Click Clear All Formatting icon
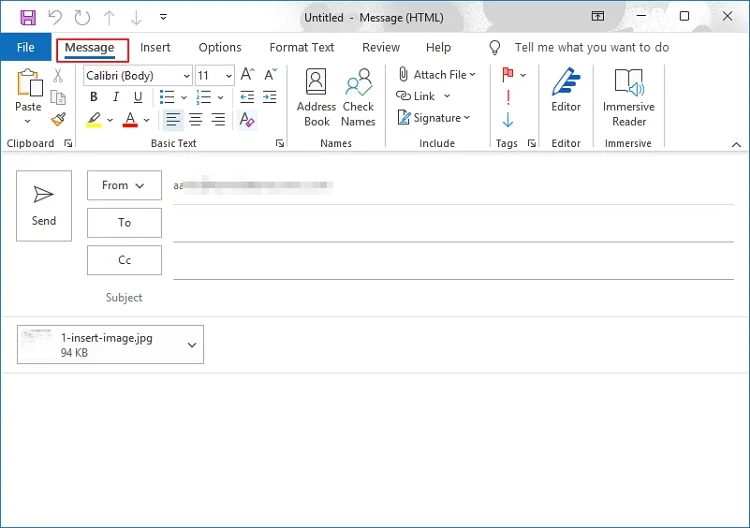This screenshot has height=528, width=750. (x=247, y=120)
